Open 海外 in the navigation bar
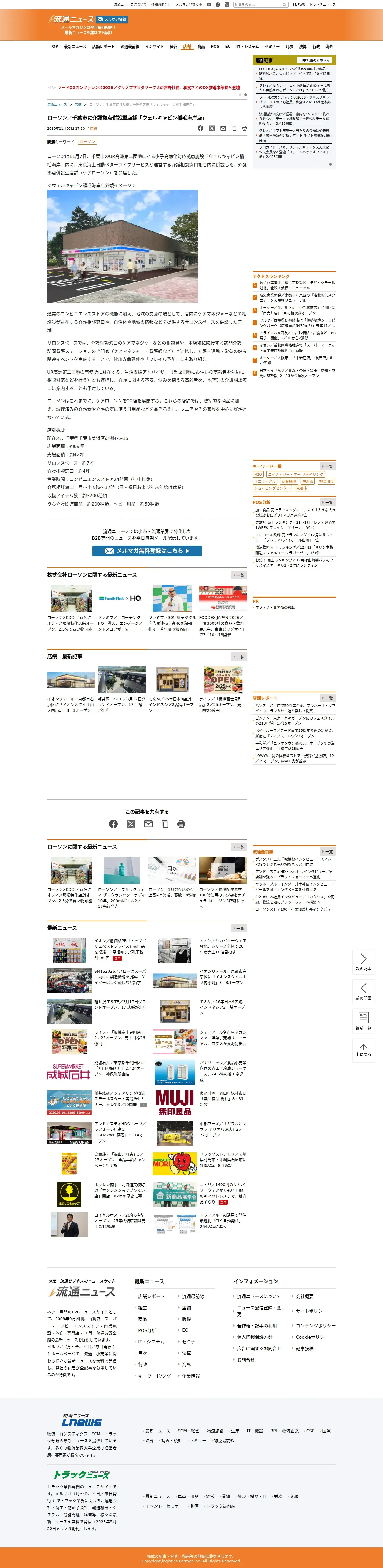This screenshot has height=1568, width=383. click(329, 46)
